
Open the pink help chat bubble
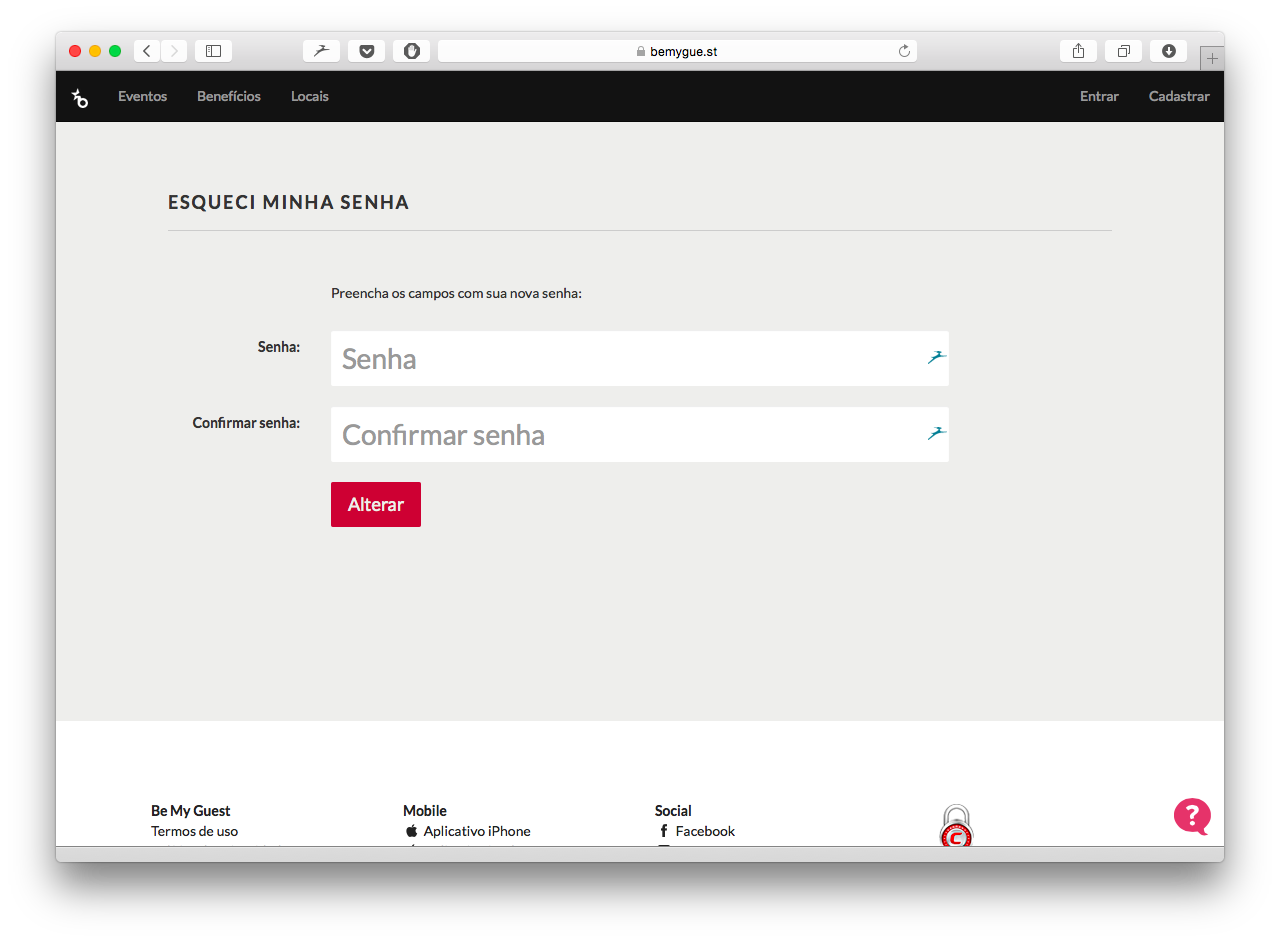(1192, 816)
